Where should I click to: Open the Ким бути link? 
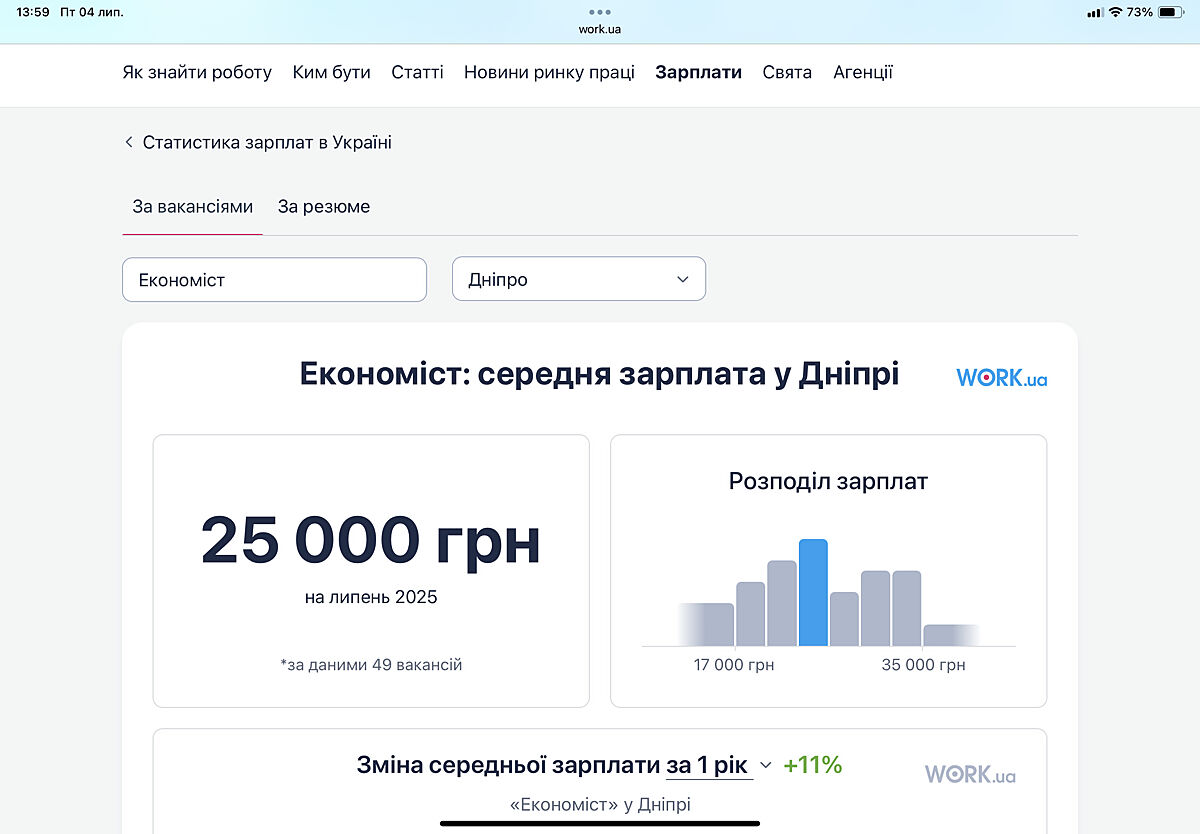331,72
